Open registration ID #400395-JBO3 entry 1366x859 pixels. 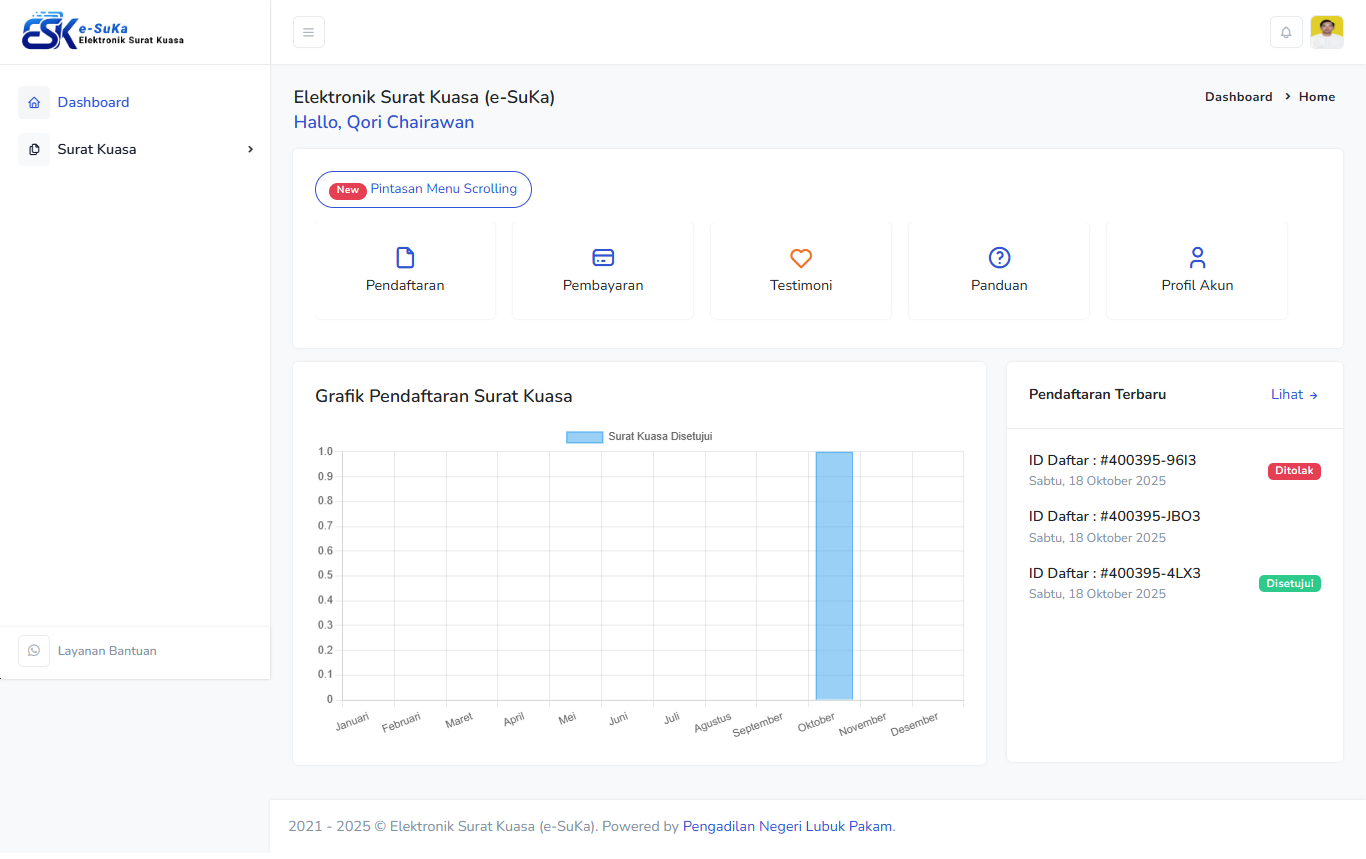(x=1114, y=517)
